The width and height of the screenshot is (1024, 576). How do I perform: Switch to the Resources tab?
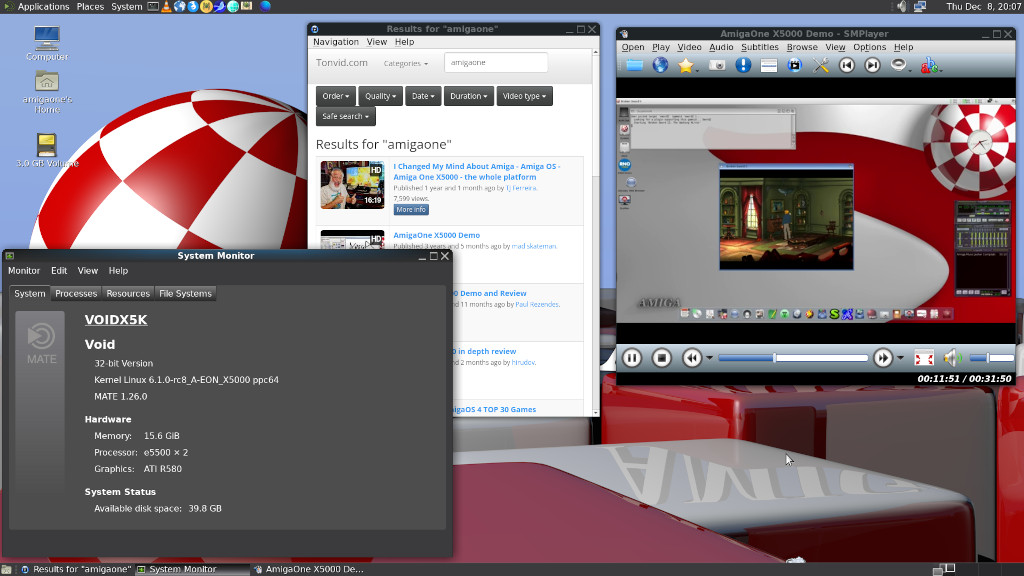(128, 294)
